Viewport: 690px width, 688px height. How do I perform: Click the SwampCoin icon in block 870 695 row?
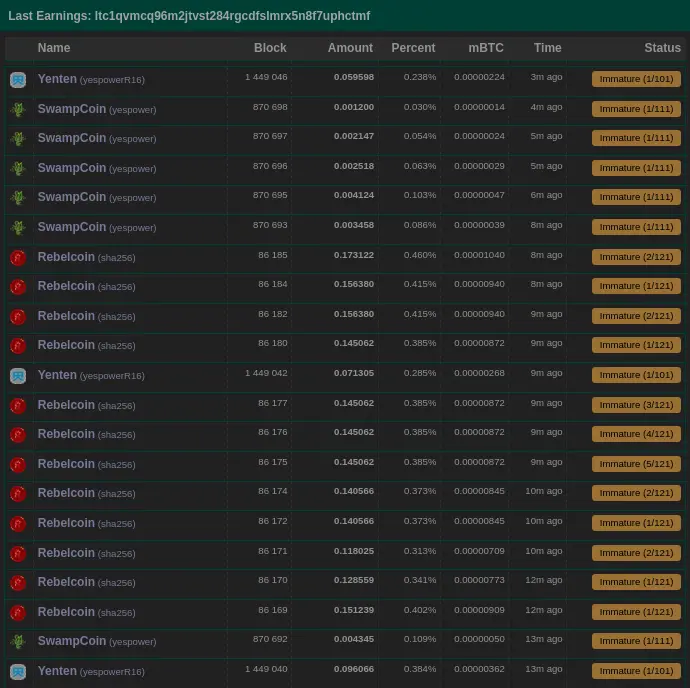(18, 198)
